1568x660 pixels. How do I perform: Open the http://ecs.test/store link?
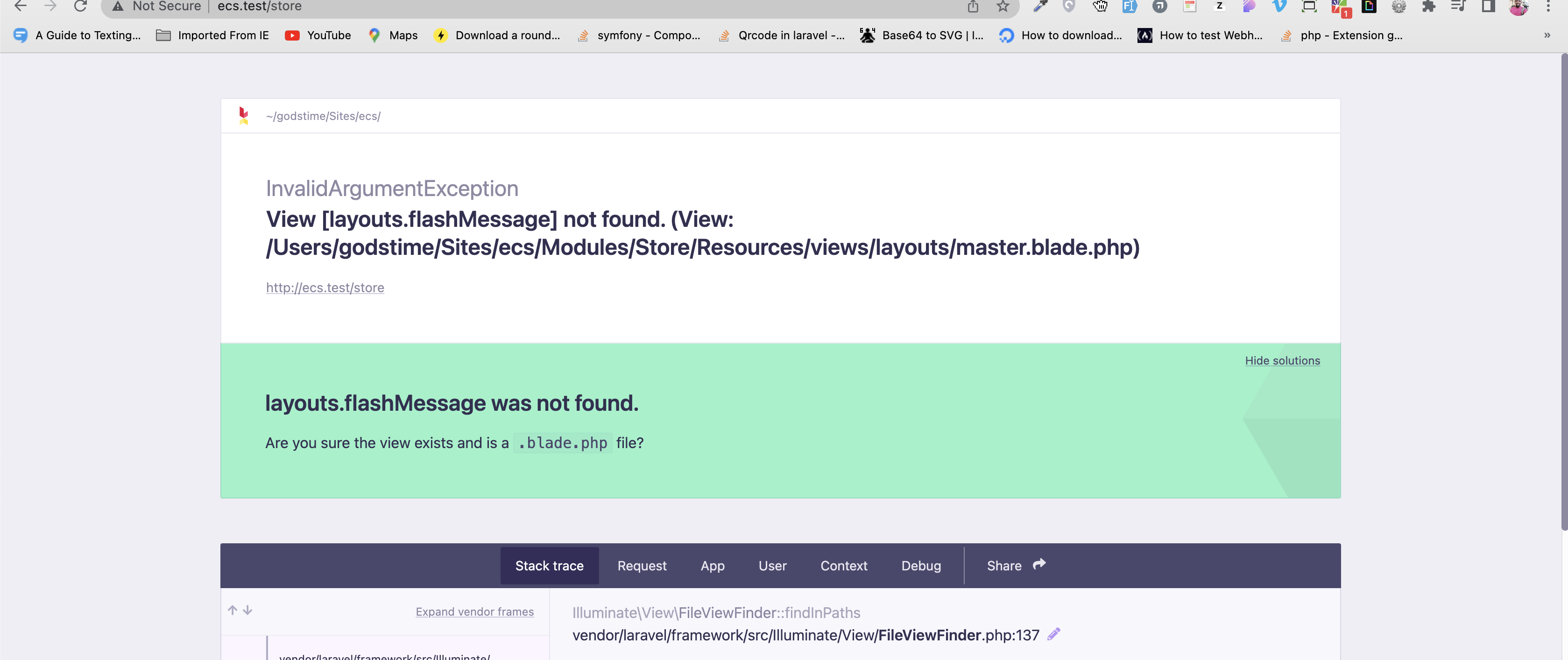point(325,287)
